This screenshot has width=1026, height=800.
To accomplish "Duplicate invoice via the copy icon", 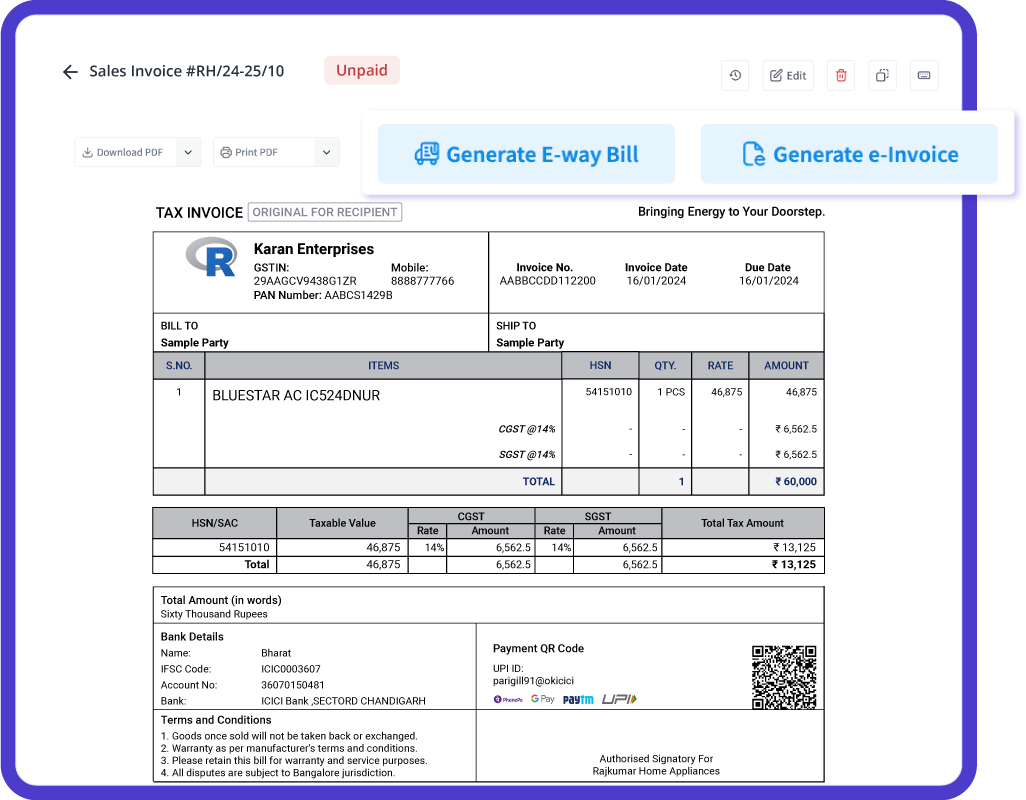I will tap(882, 75).
